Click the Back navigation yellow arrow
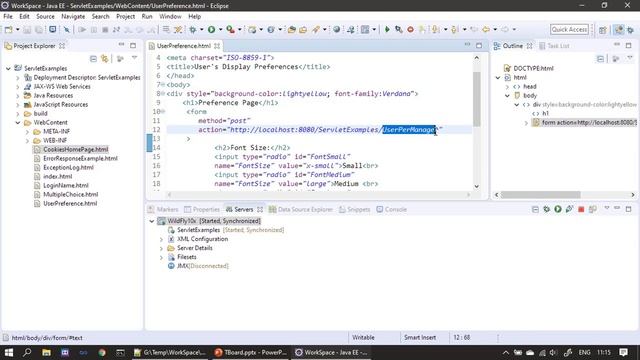Viewport: 640px width, 360px height. click(486, 29)
